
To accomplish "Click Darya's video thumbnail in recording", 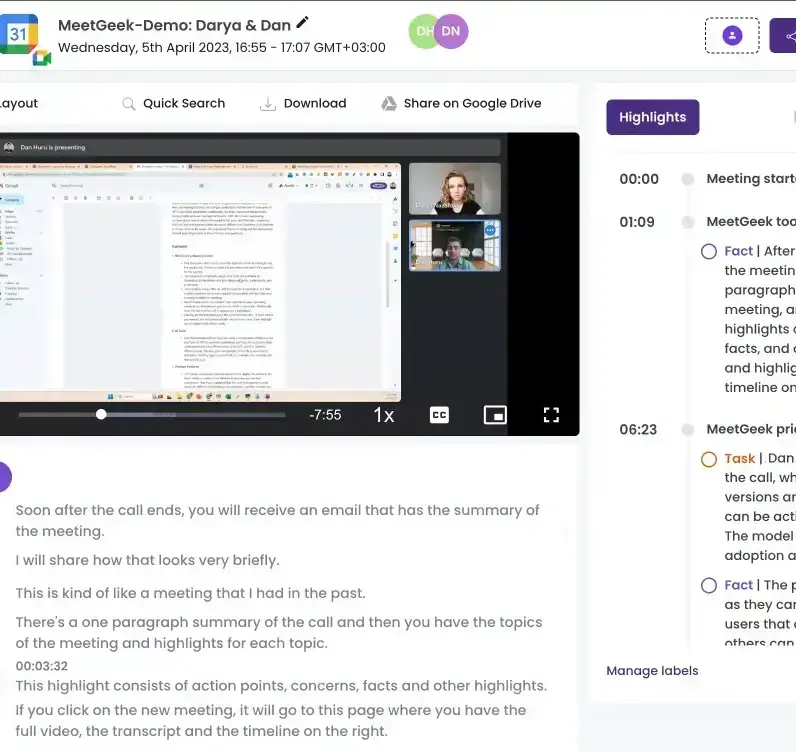I will (x=454, y=188).
